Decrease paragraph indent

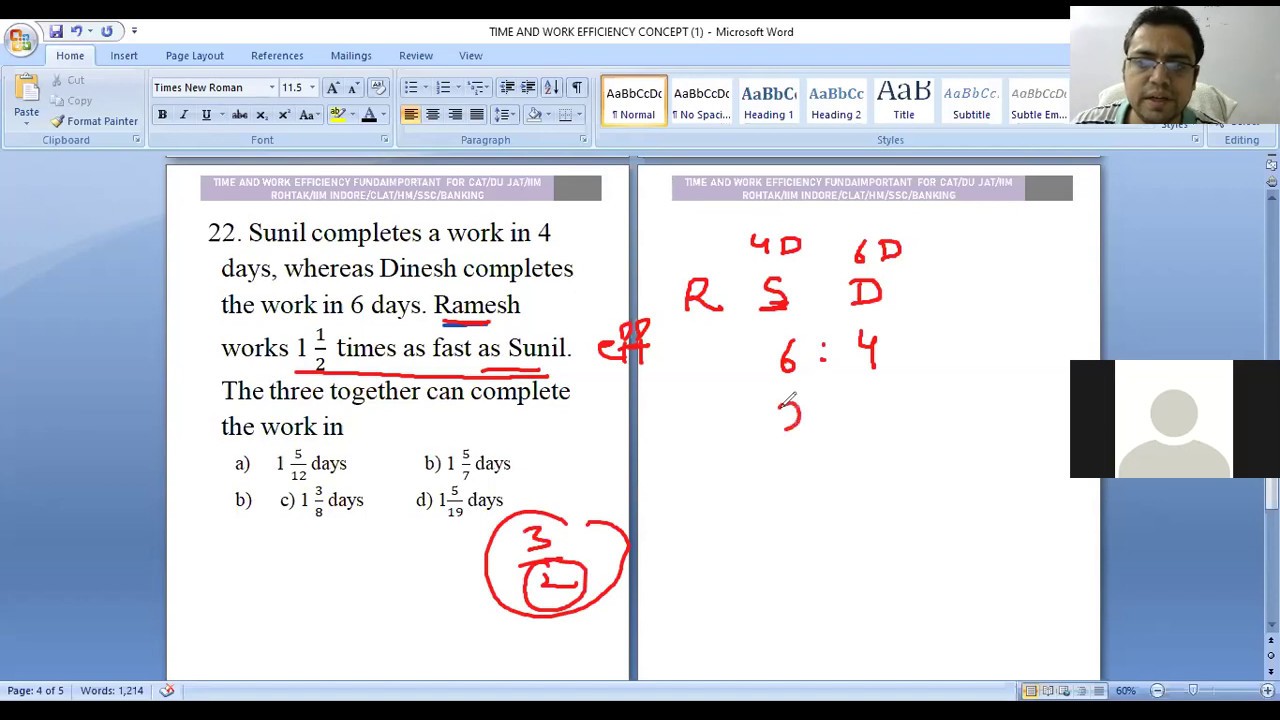coord(507,88)
